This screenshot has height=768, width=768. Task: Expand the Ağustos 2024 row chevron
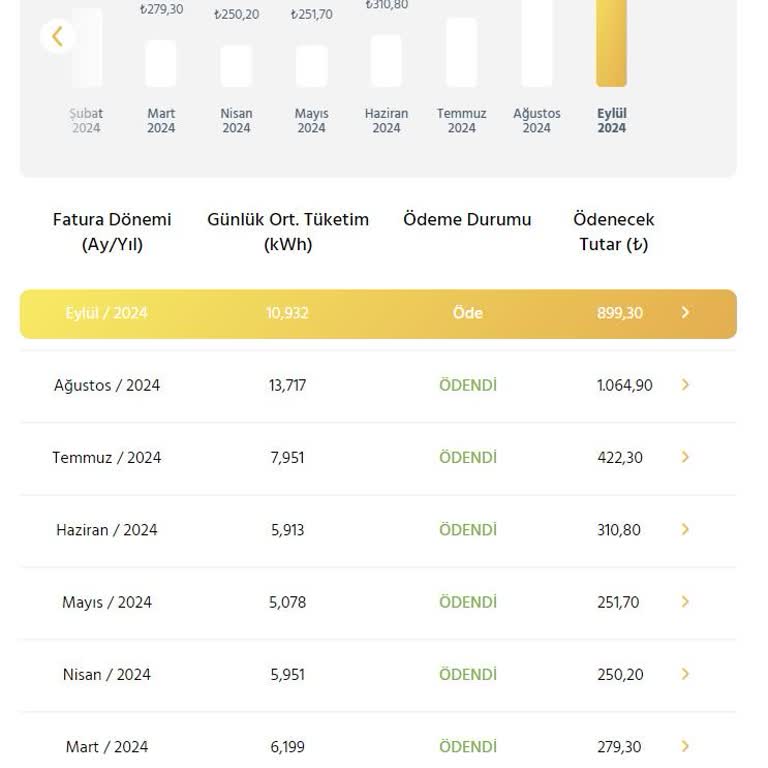[x=685, y=385]
